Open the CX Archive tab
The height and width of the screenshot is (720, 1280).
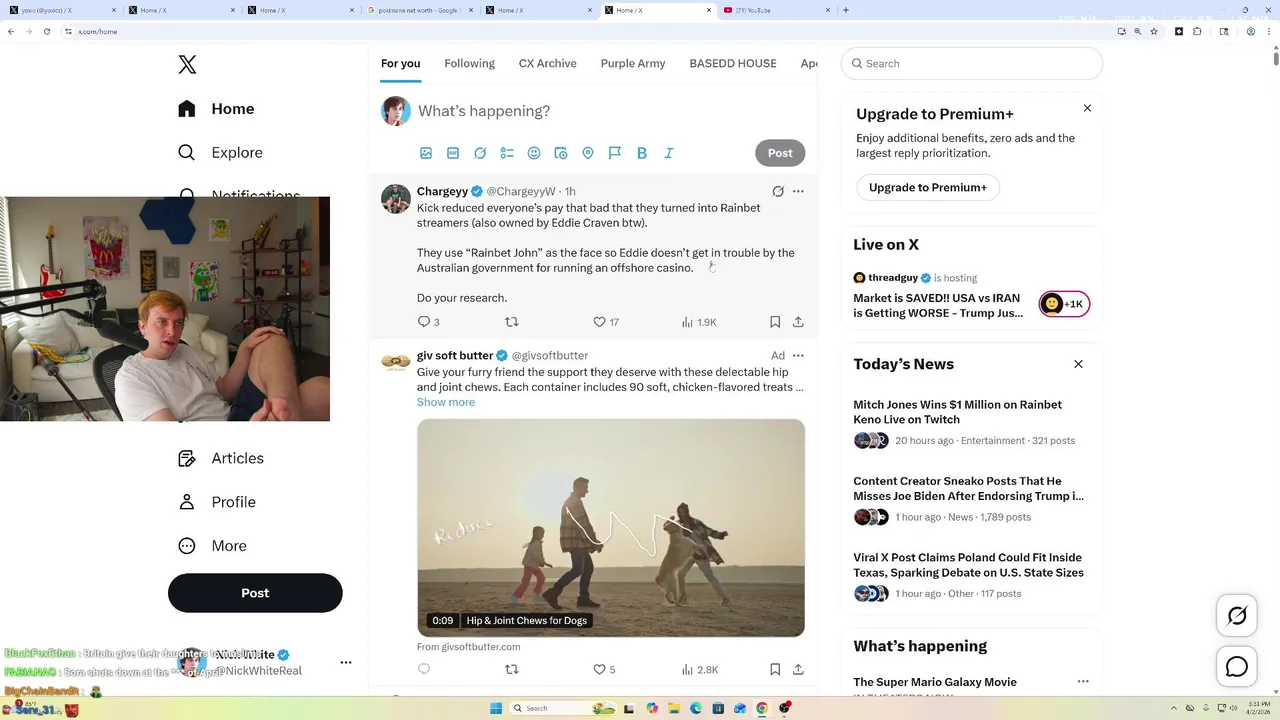click(x=547, y=63)
